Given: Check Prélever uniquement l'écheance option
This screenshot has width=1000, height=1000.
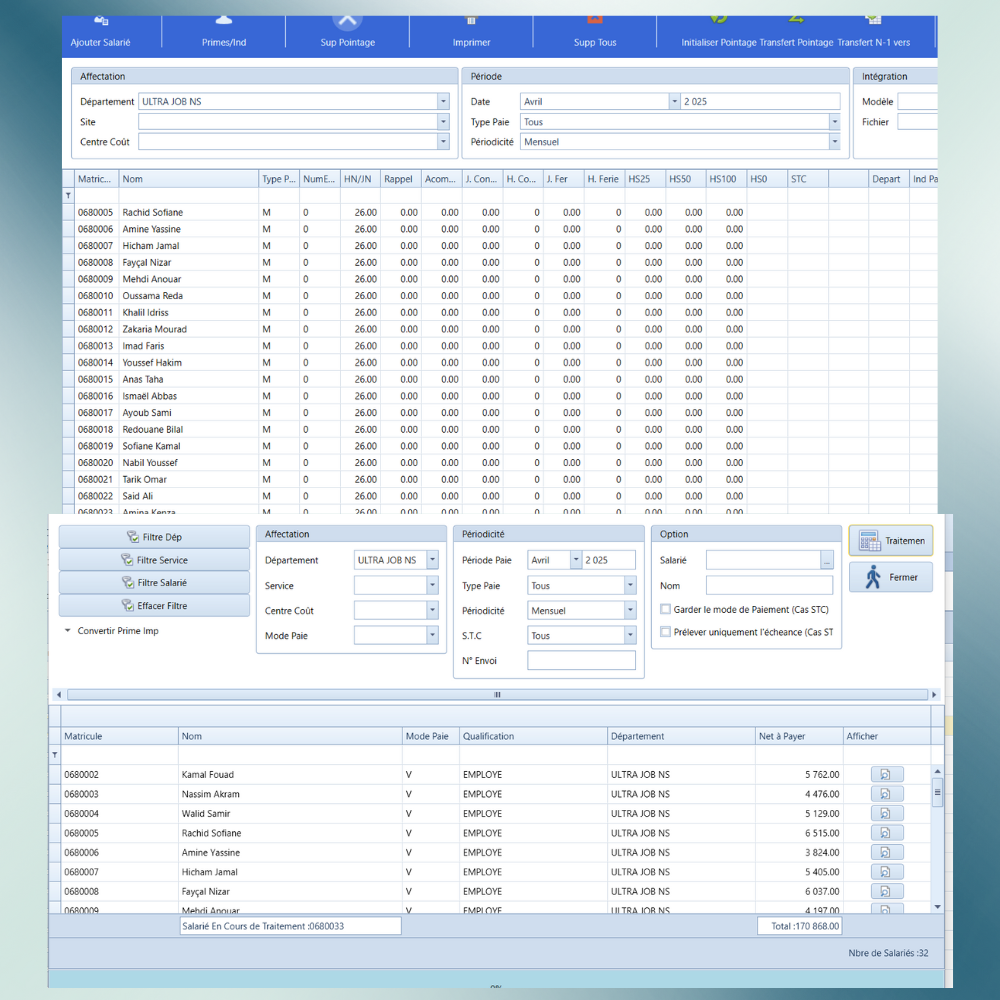Looking at the screenshot, I should (666, 632).
